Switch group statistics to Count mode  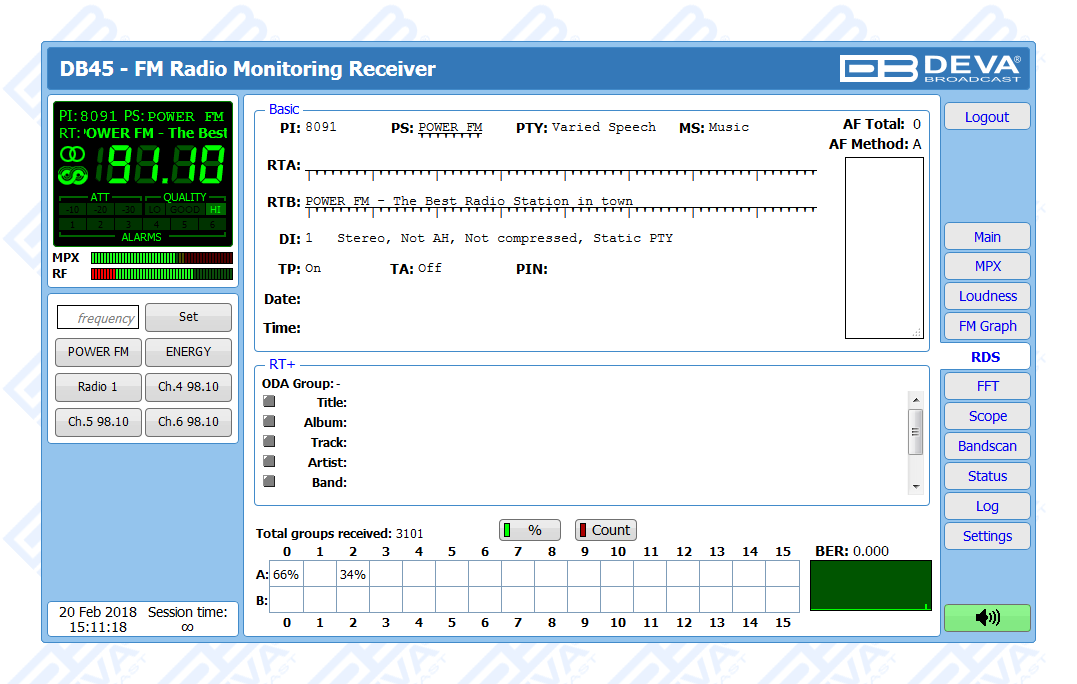(x=605, y=530)
